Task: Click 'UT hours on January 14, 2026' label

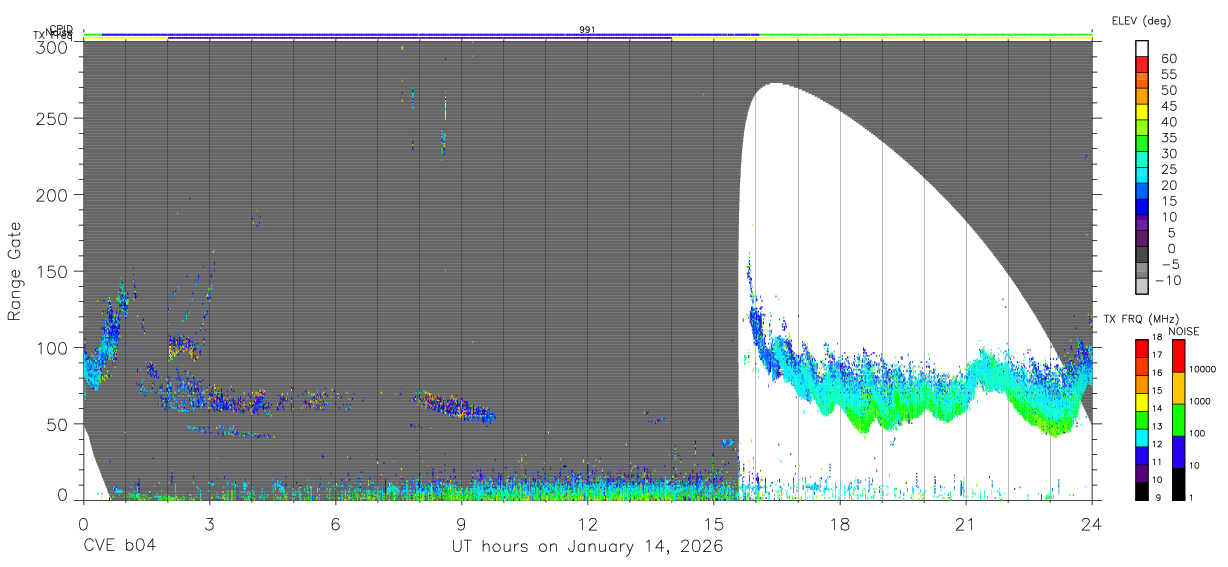Action: pos(587,547)
